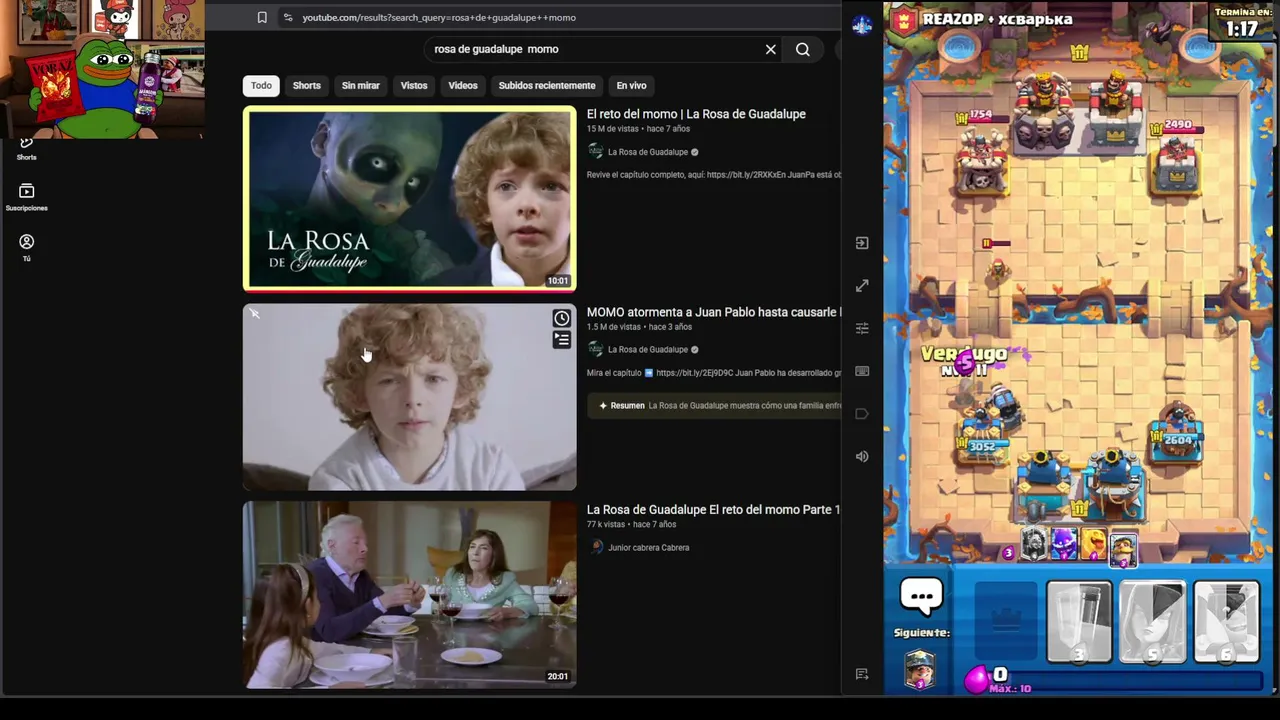The height and width of the screenshot is (720, 1280).
Task: Click title 'El reto del momo | La Rosa de Guadalupe'
Action: [696, 114]
